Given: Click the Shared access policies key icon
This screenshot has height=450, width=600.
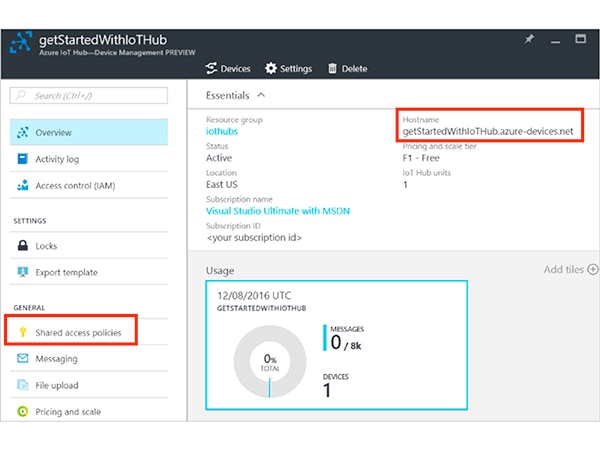Looking at the screenshot, I should click(22, 332).
